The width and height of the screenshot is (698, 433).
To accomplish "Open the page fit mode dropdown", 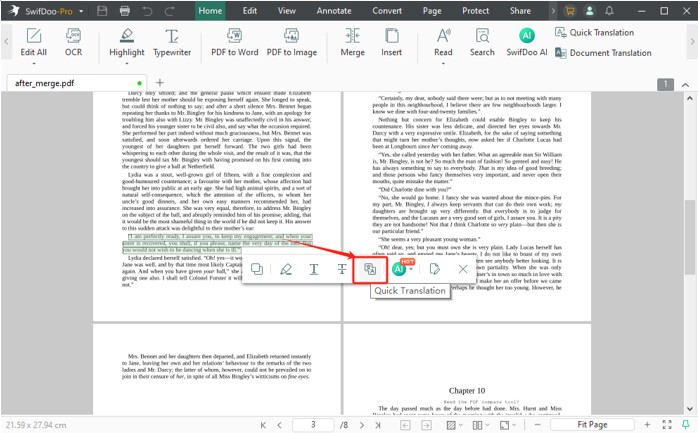I will [x=507, y=425].
